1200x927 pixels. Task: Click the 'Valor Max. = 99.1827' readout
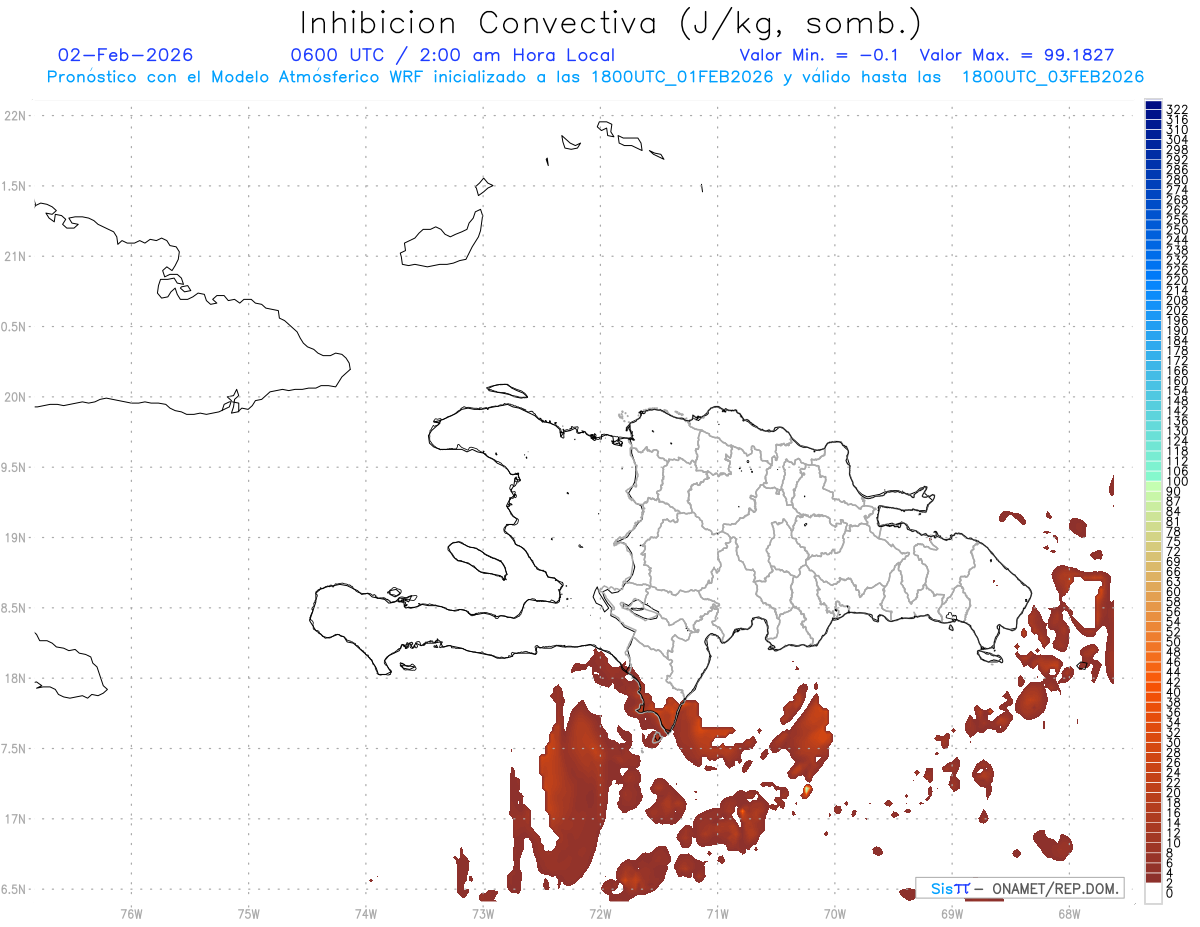[1017, 55]
